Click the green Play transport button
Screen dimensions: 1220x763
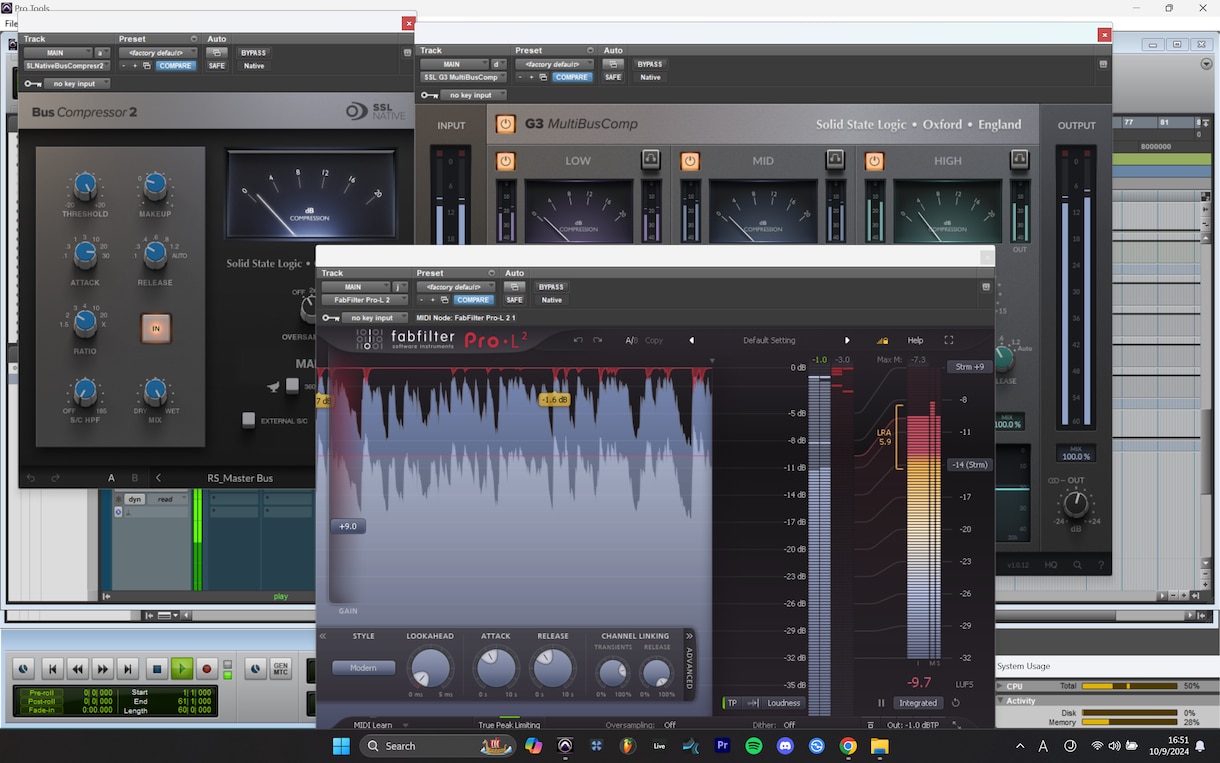tap(182, 669)
